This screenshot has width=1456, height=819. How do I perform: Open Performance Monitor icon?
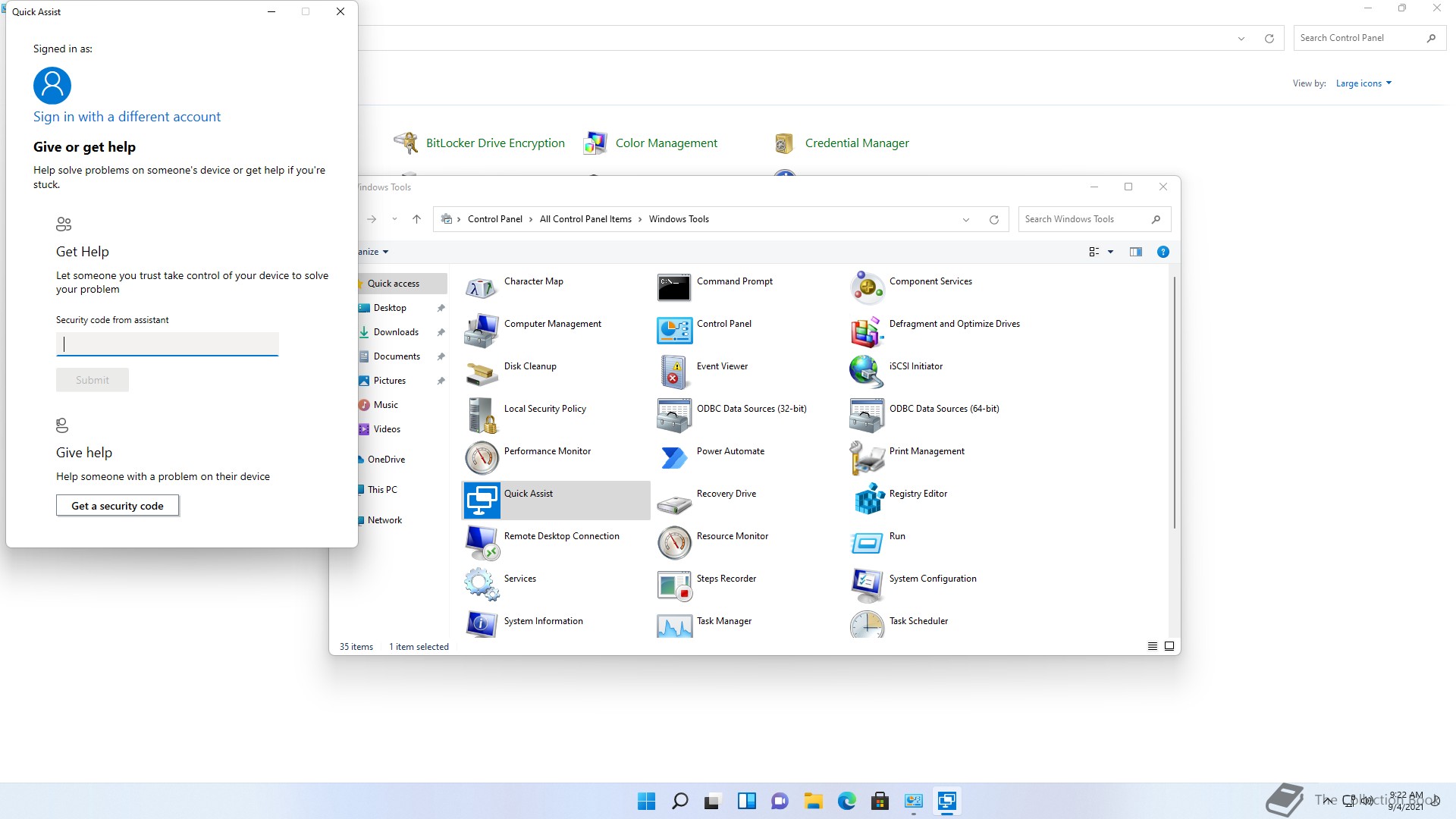(482, 458)
